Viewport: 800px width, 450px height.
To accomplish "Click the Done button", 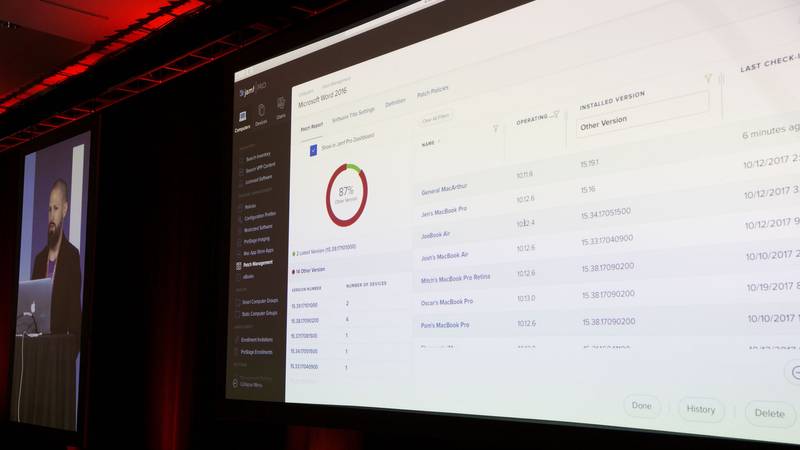I will tap(641, 406).
